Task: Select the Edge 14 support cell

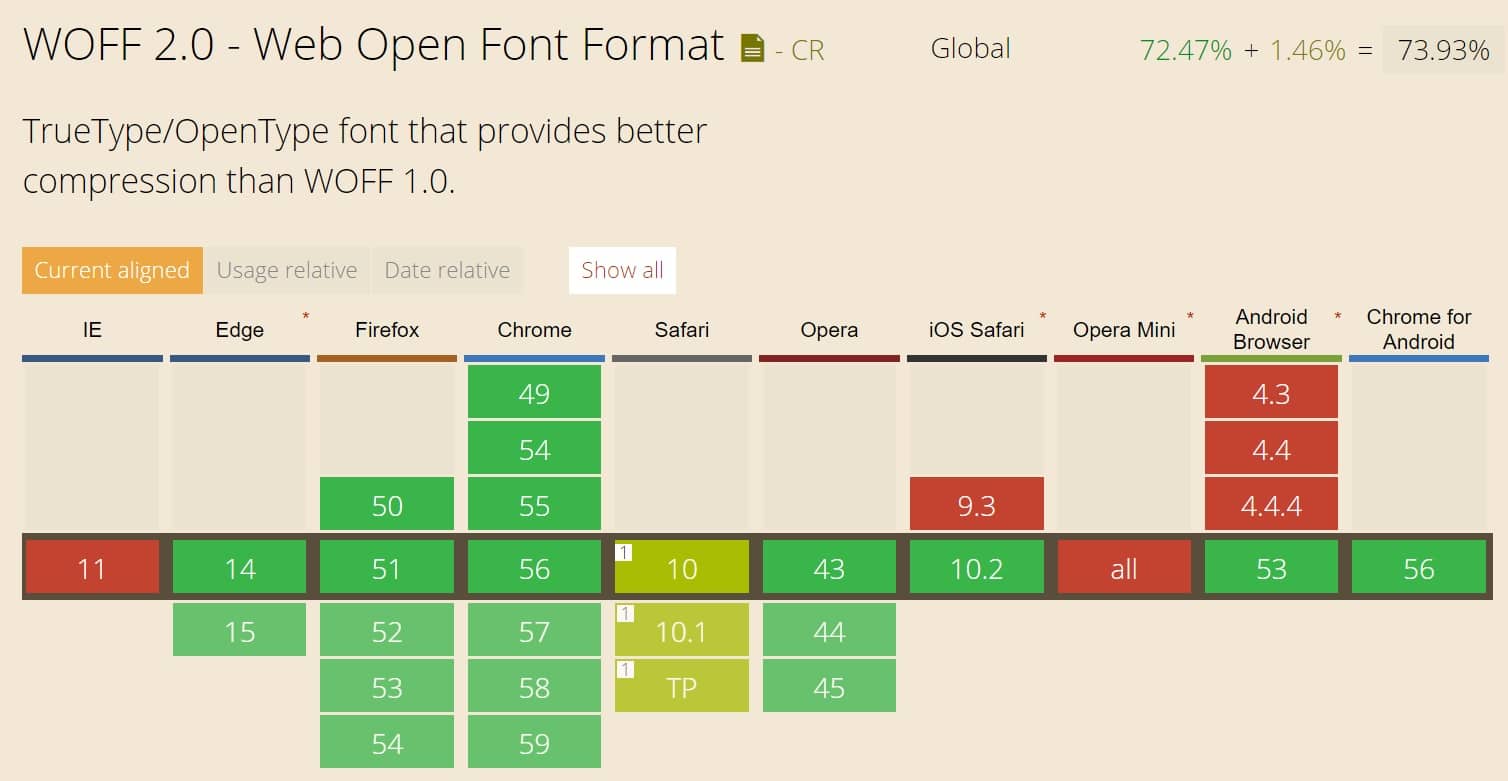Action: tap(239, 568)
